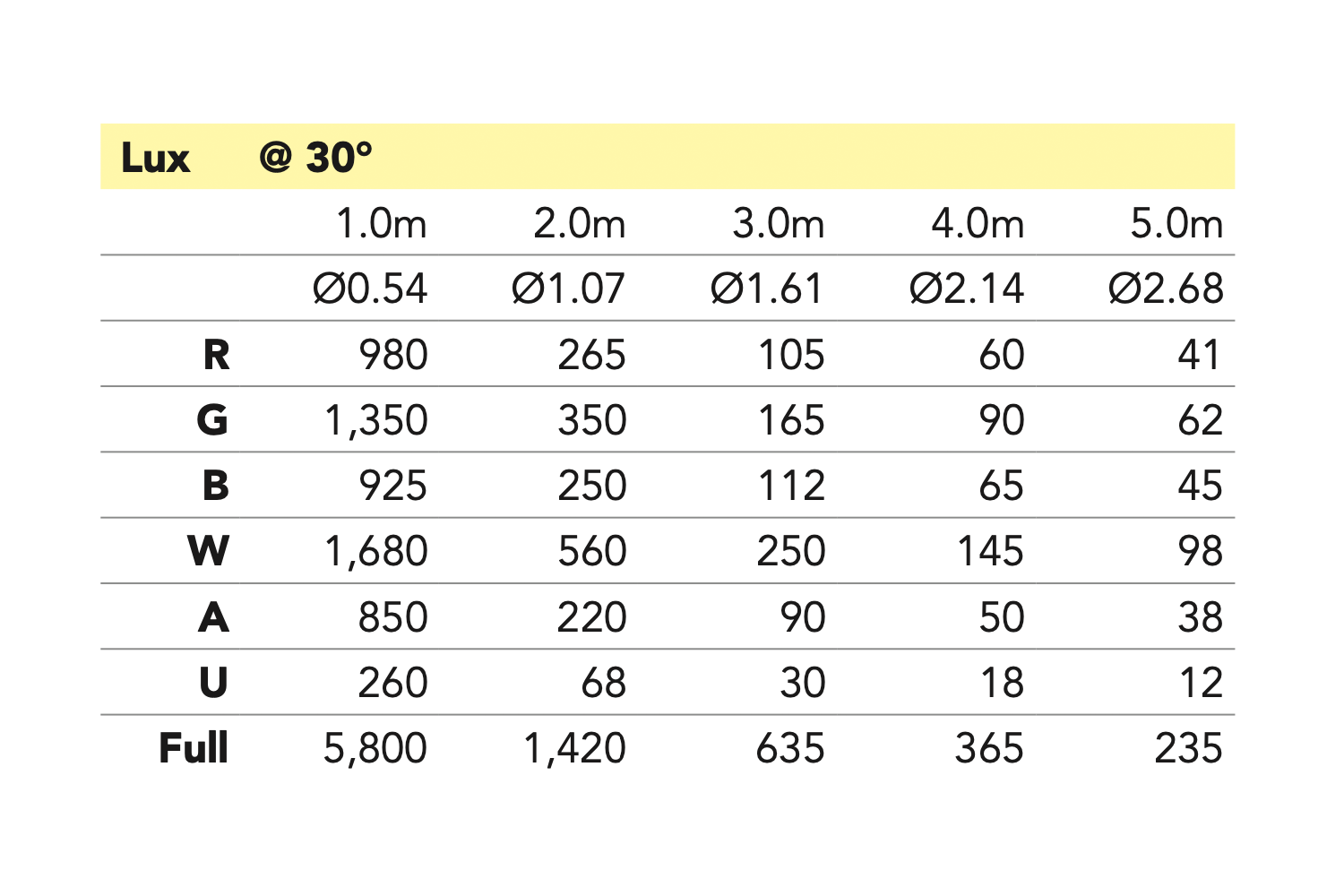The height and width of the screenshot is (896, 1344).
Task: Click the 5,800 Full lux value
Action: pyautogui.click(x=375, y=748)
